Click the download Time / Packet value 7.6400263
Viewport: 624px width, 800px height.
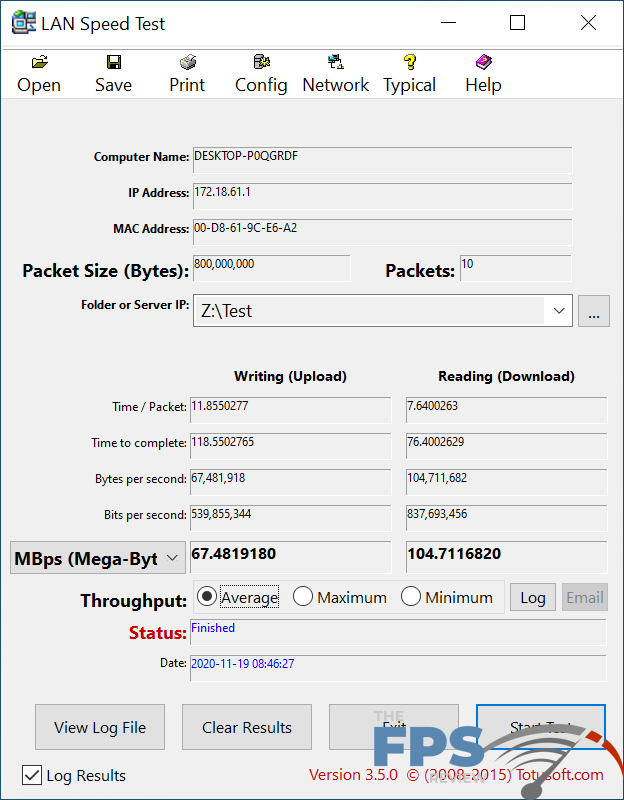(x=507, y=410)
